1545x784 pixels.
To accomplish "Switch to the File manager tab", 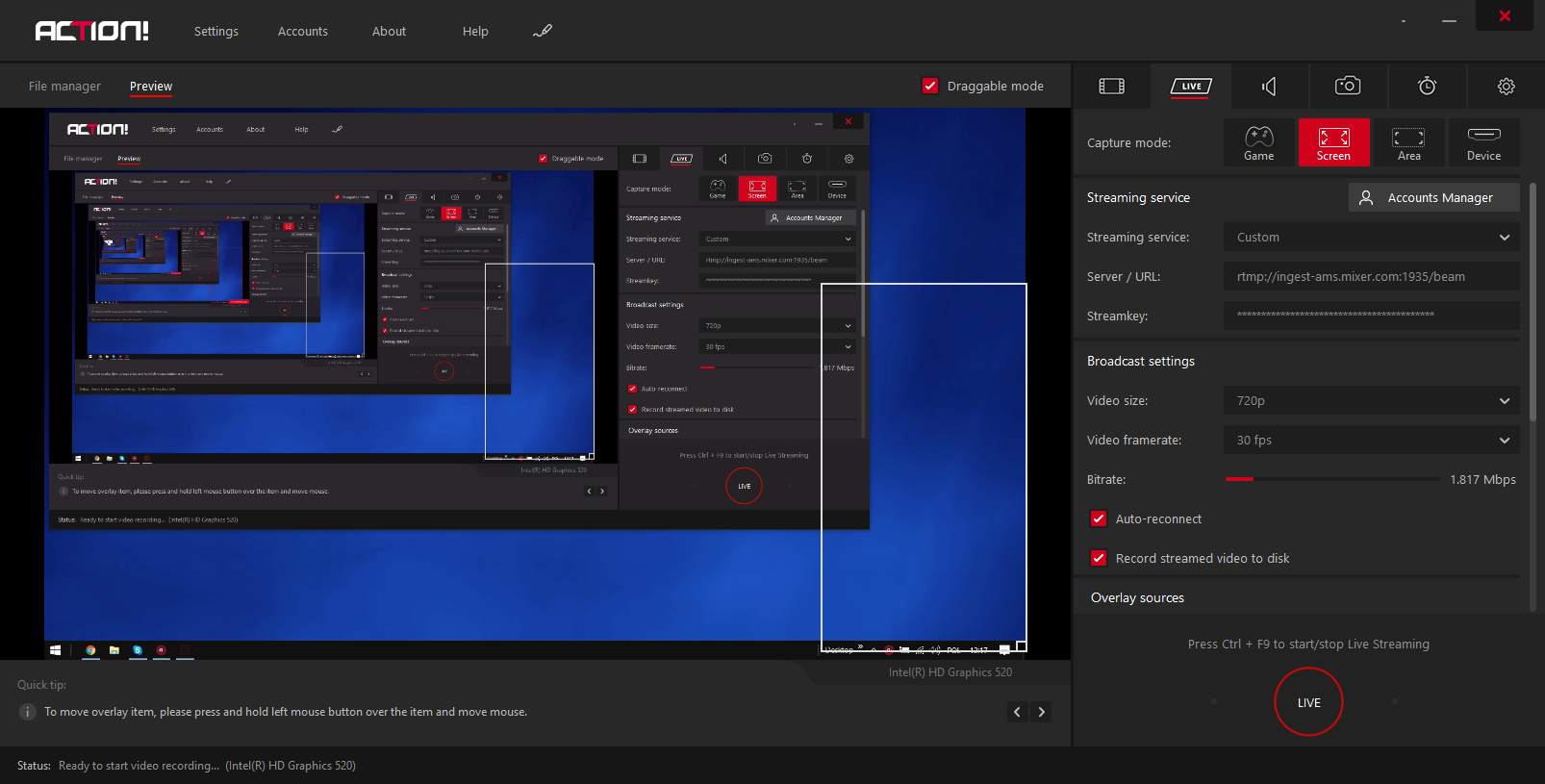I will pos(64,86).
